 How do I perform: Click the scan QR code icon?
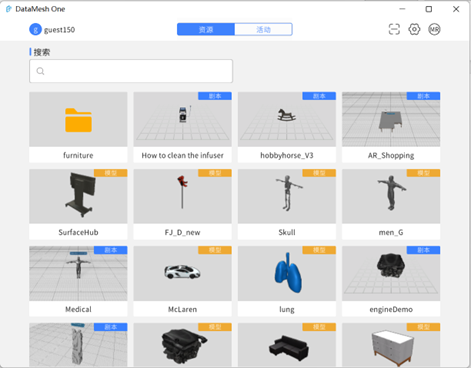[x=394, y=29]
